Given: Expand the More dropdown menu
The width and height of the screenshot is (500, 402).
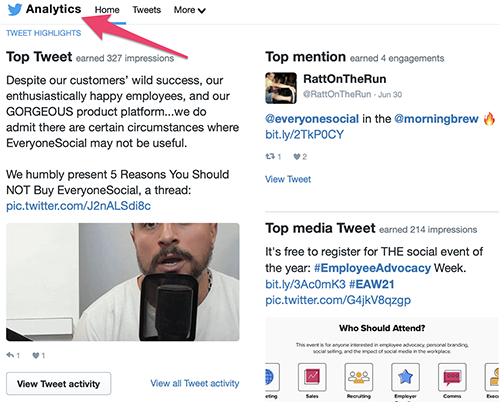Looking at the screenshot, I should [189, 10].
